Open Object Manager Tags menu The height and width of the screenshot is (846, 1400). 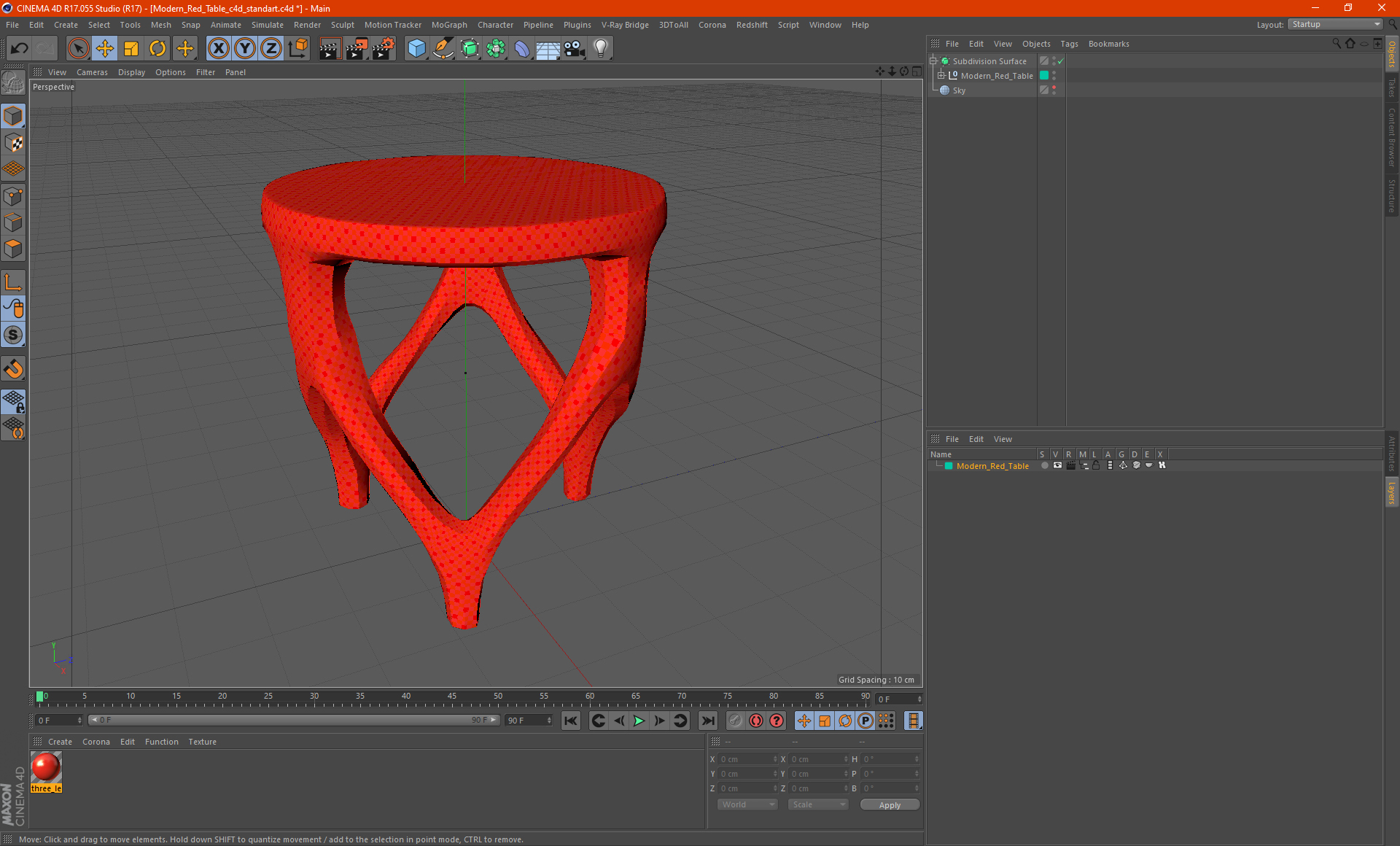[1069, 44]
